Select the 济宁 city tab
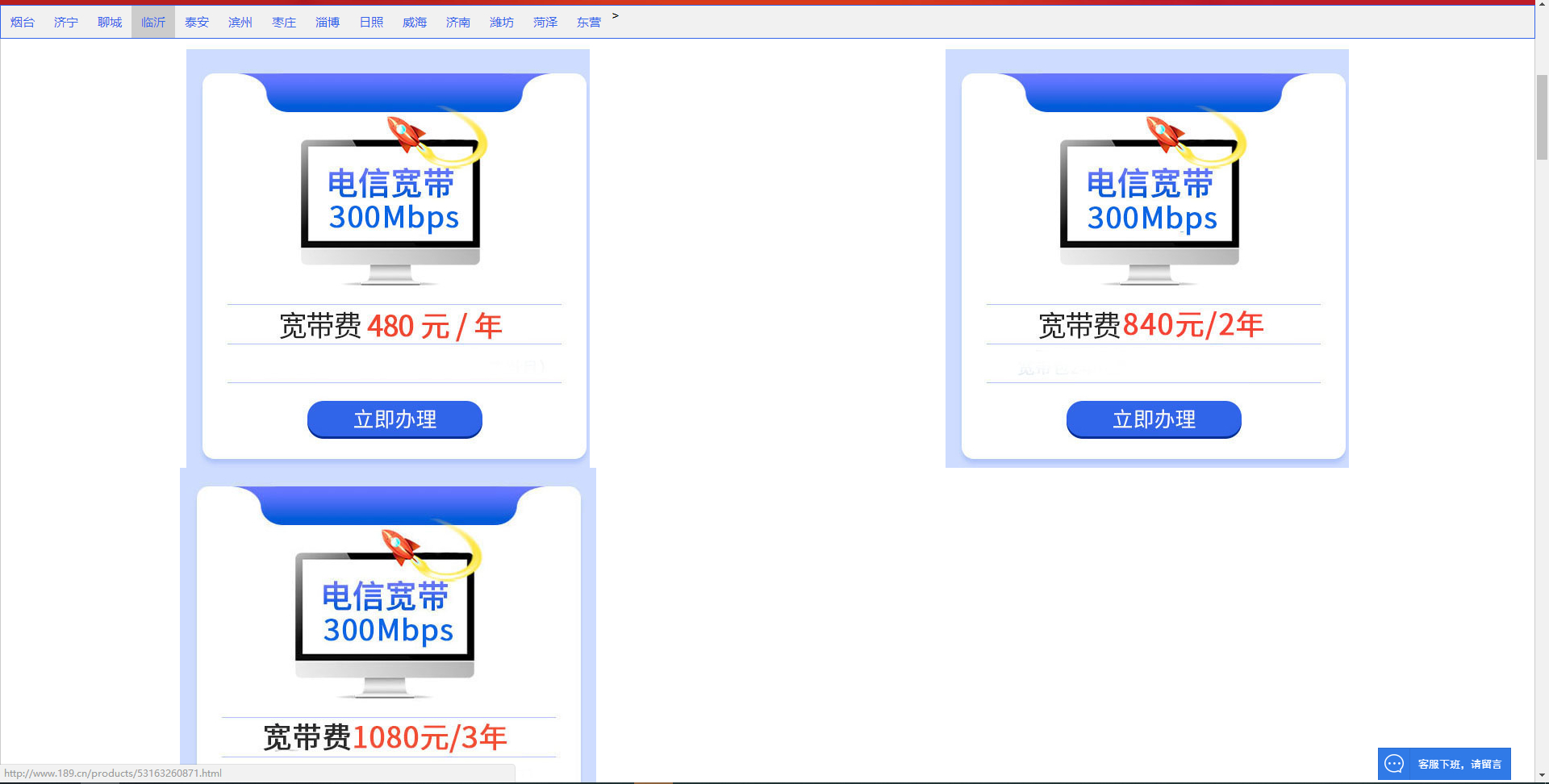1549x784 pixels. [x=66, y=23]
